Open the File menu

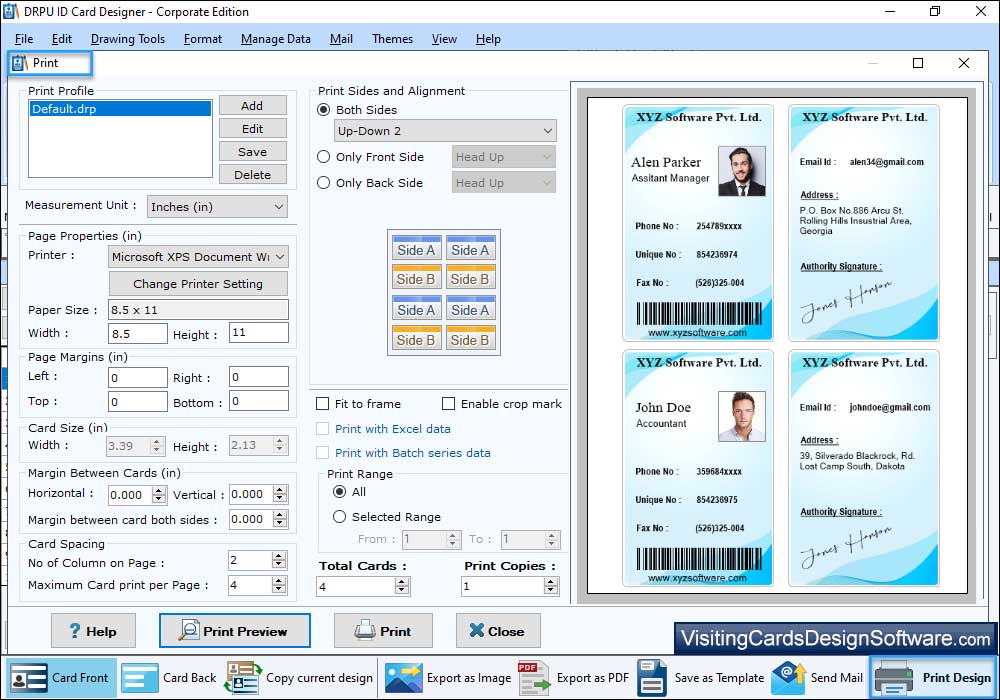tap(24, 39)
